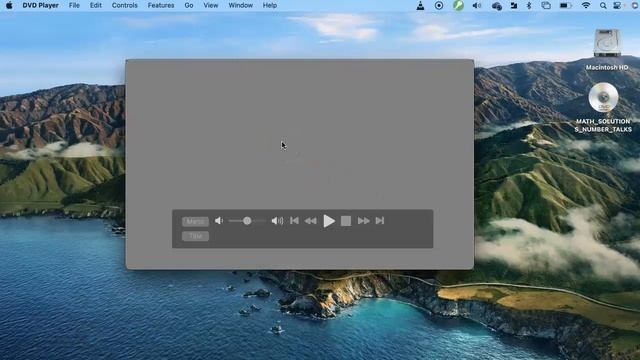Open the Edit menu

pyautogui.click(x=96, y=5)
